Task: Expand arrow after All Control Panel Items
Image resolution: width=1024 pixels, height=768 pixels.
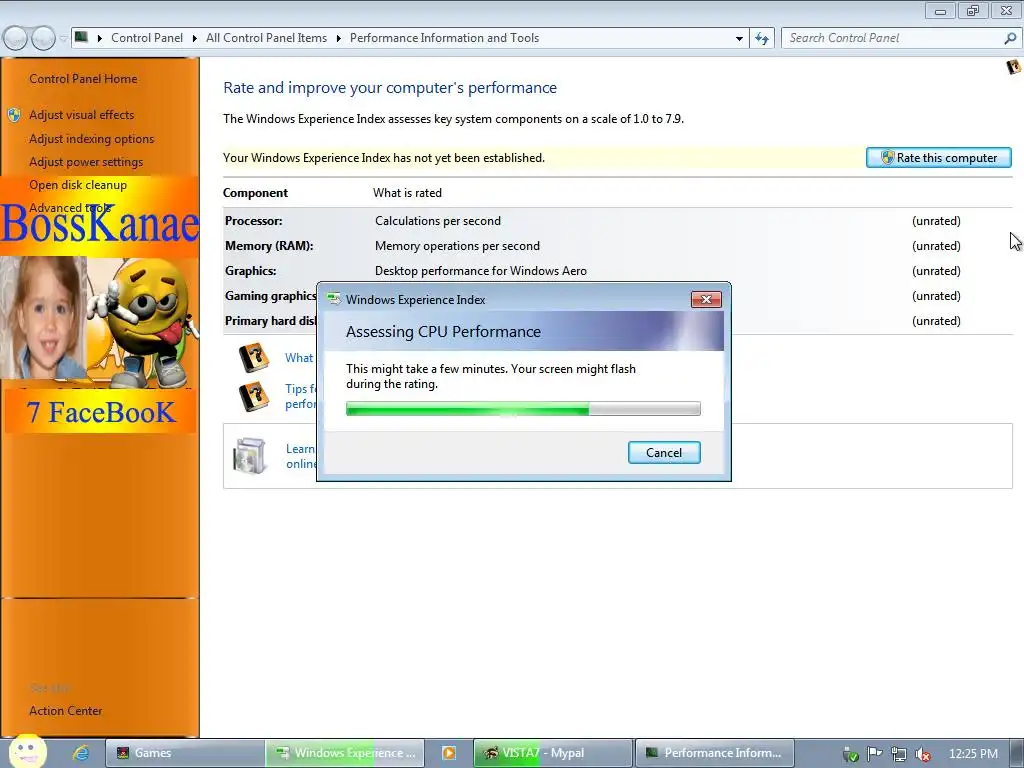Action: pos(338,39)
